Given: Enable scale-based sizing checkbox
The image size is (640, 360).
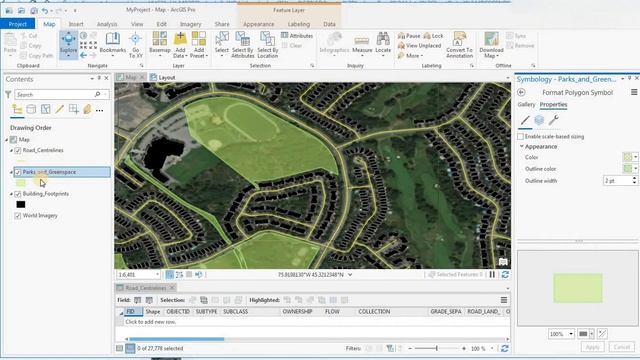Looking at the screenshot, I should pos(520,136).
